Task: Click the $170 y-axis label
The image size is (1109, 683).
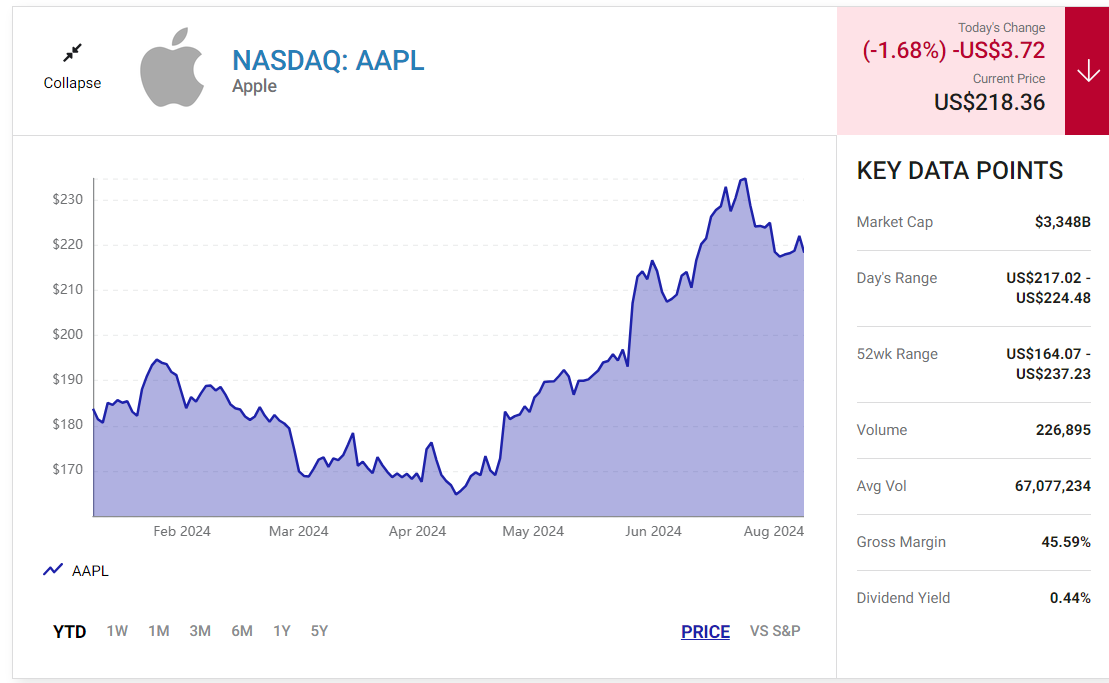Action: click(x=68, y=469)
